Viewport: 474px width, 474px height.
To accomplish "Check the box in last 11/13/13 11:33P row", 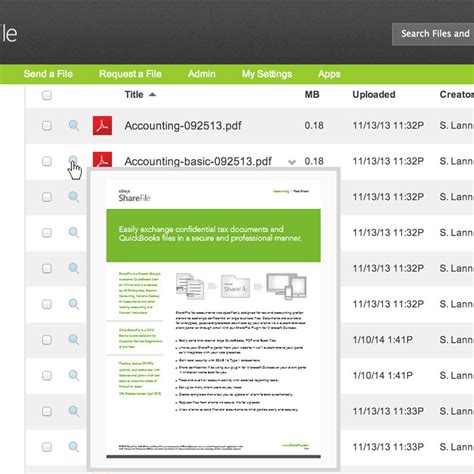I will click(x=47, y=447).
